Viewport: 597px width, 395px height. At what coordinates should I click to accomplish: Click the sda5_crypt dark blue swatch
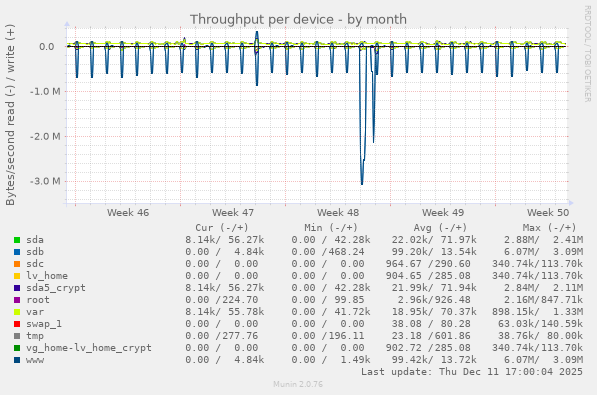coord(17,288)
